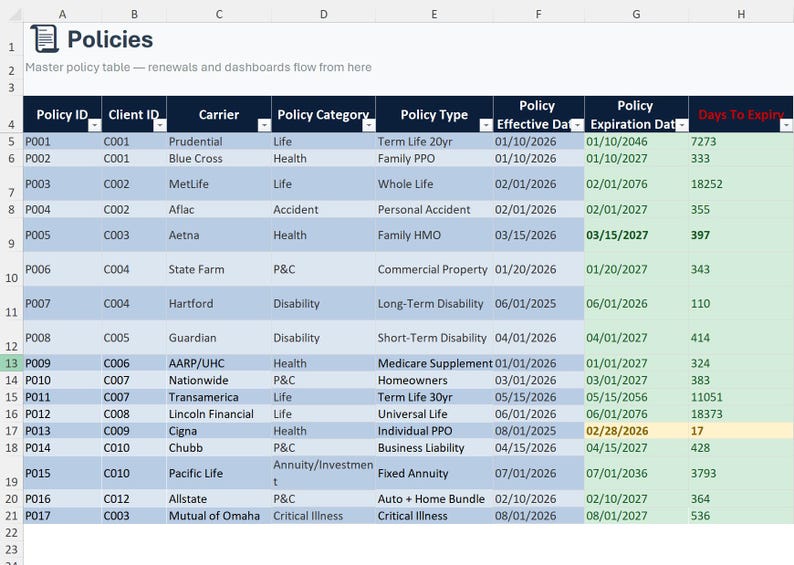
Task: Click the Guardian carrier cell
Action: click(x=219, y=337)
